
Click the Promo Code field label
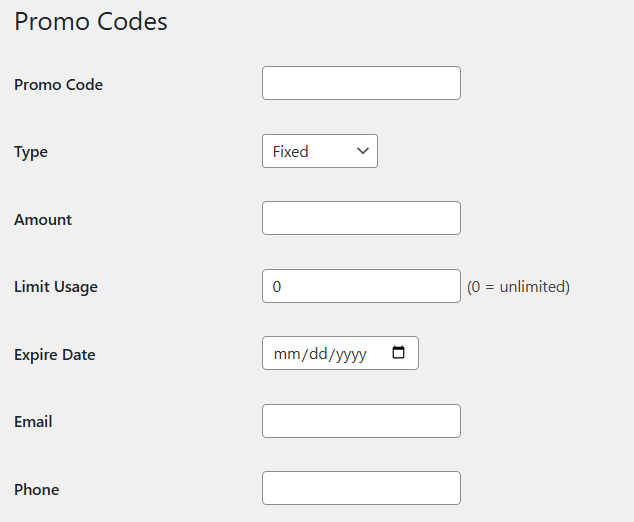[58, 85]
